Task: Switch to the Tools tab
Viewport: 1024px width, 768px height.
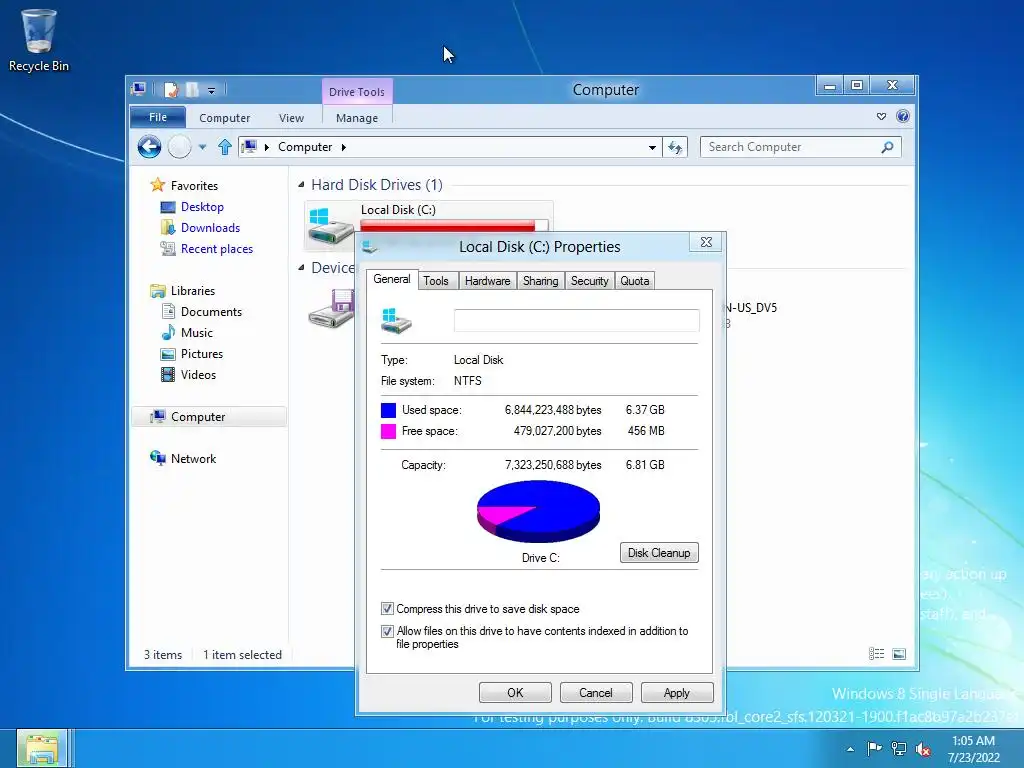Action: coord(436,281)
